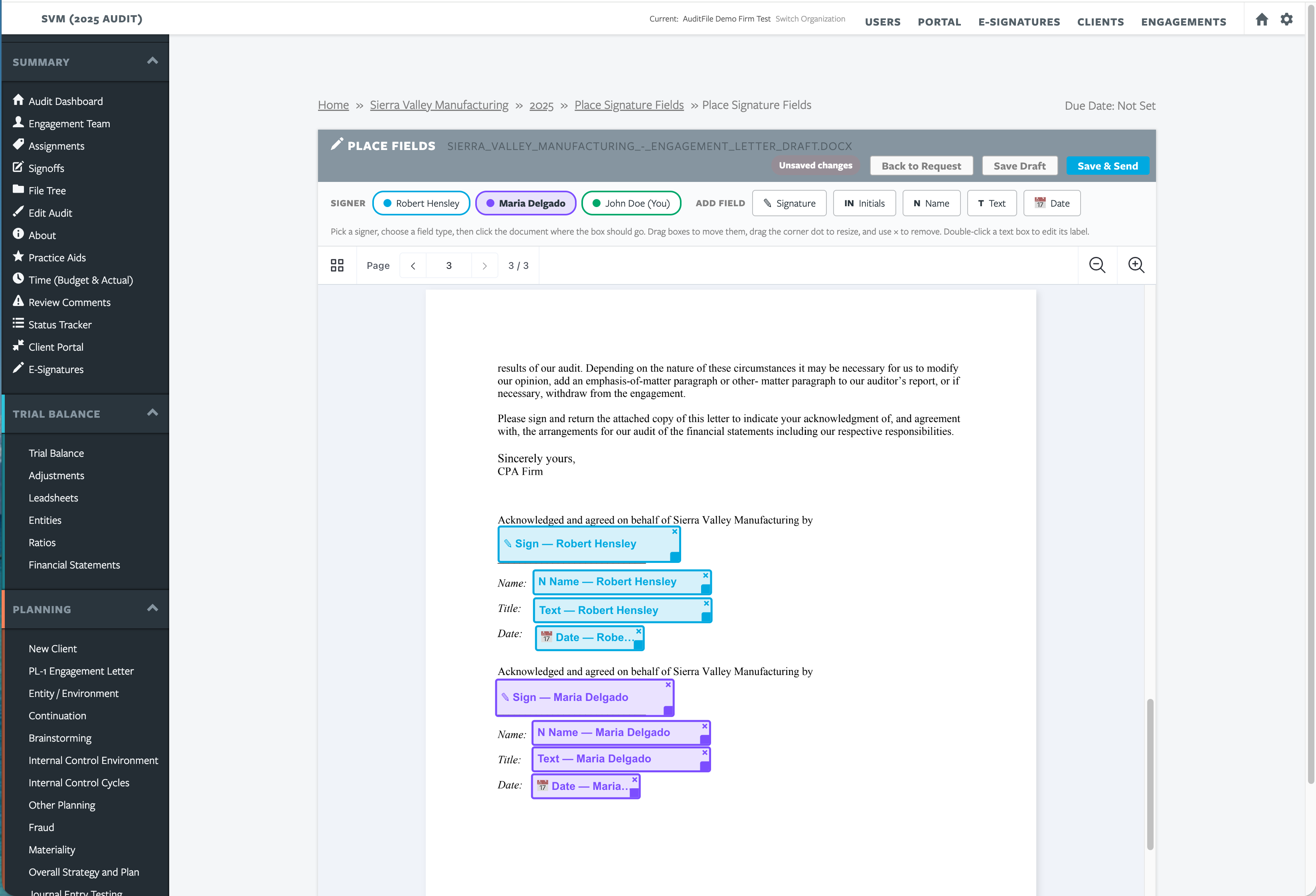The height and width of the screenshot is (896, 1316).
Task: Select the Sign — Robert Hensley field box
Action: (589, 544)
